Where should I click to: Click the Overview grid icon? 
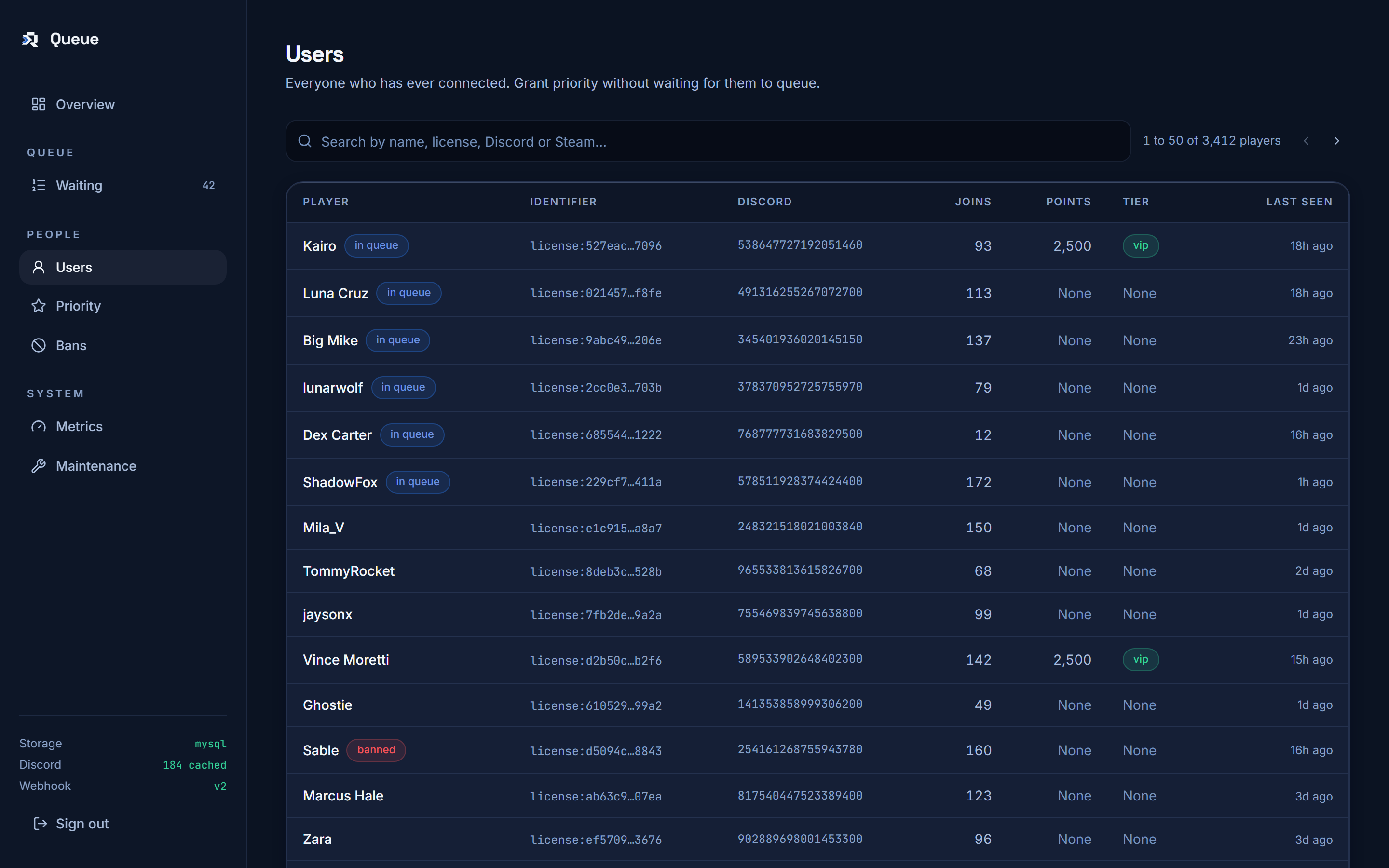point(39,105)
